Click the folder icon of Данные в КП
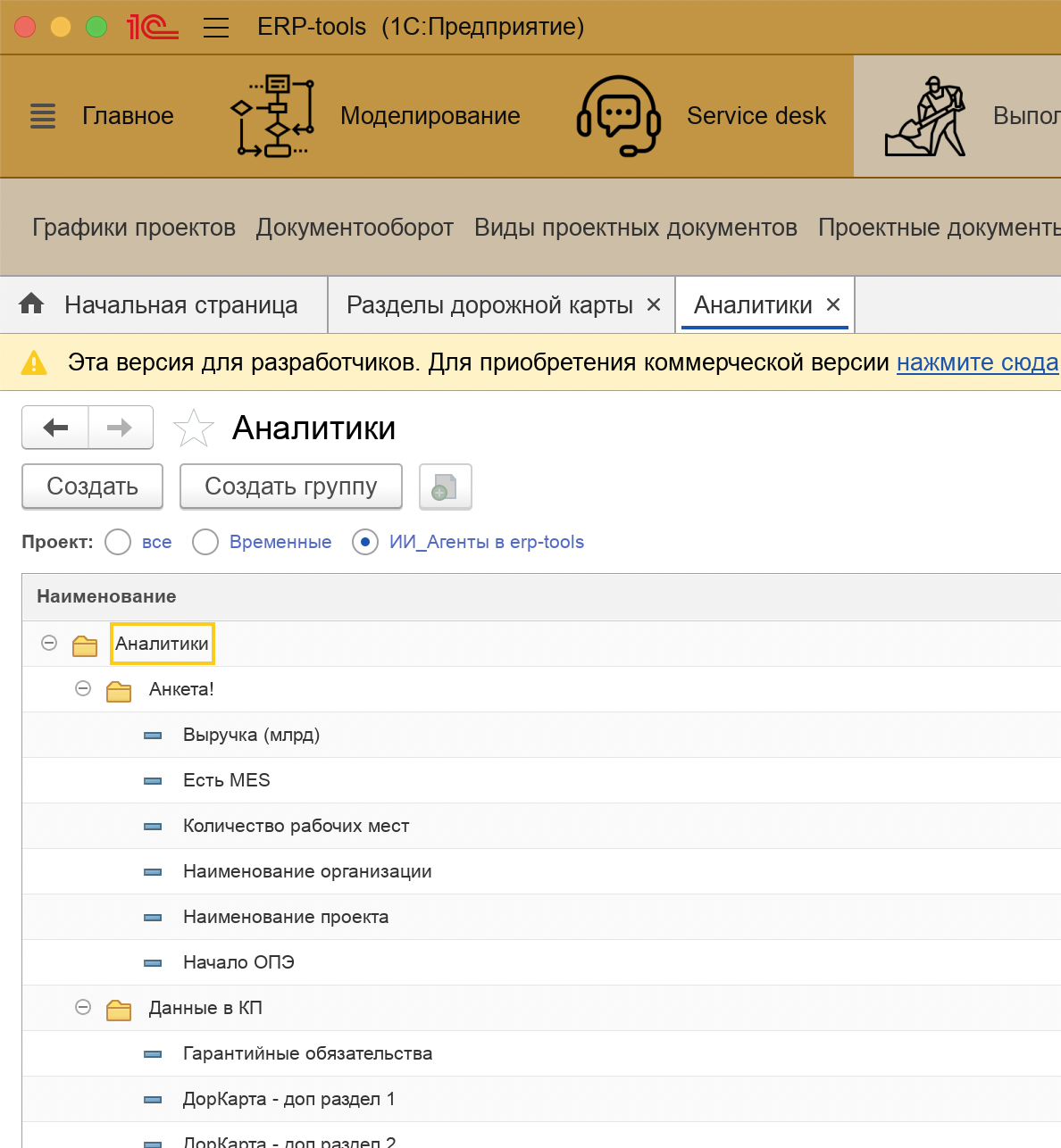The image size is (1061, 1148). coord(119,1009)
